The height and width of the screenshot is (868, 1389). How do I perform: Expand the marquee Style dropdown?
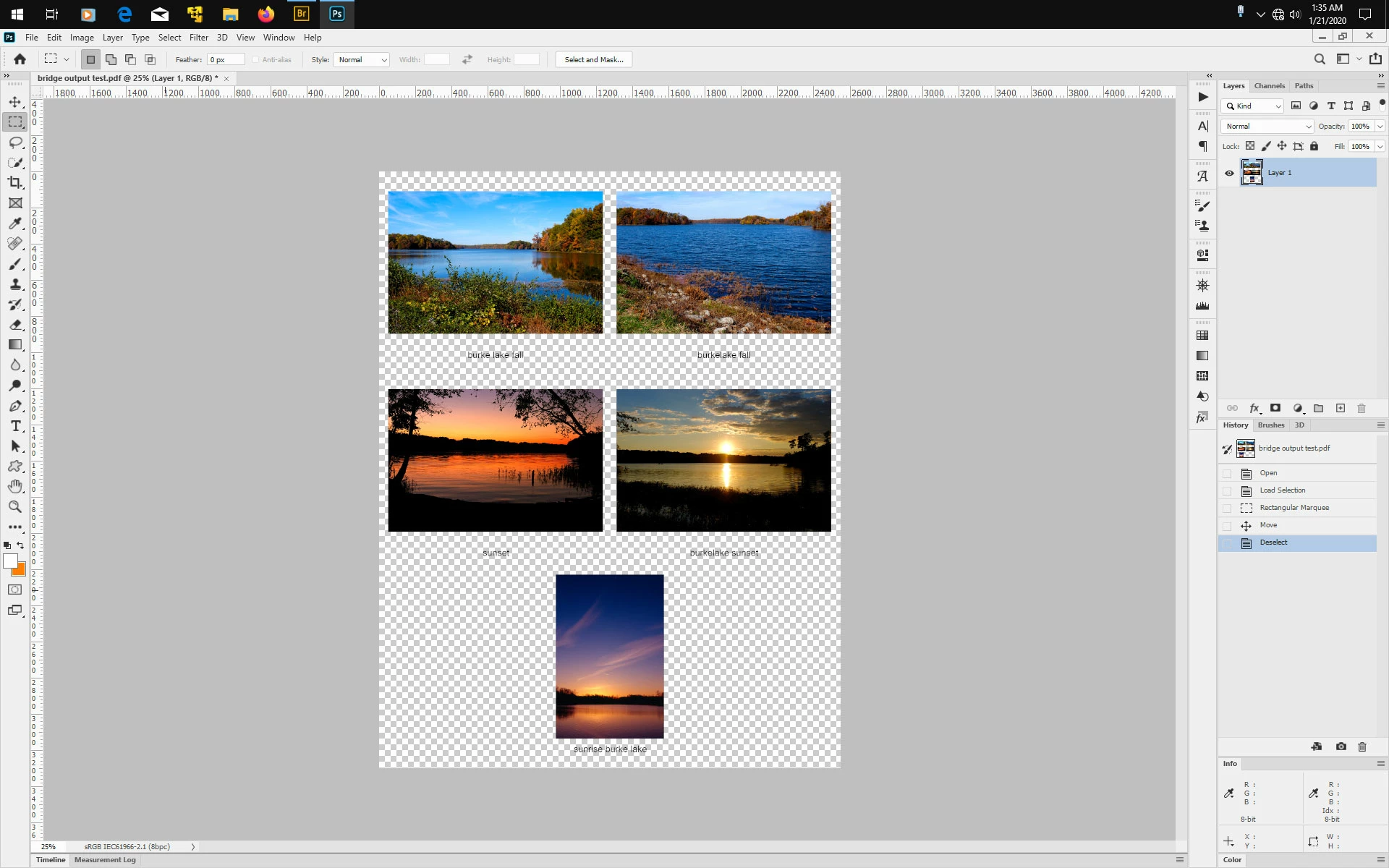point(361,60)
